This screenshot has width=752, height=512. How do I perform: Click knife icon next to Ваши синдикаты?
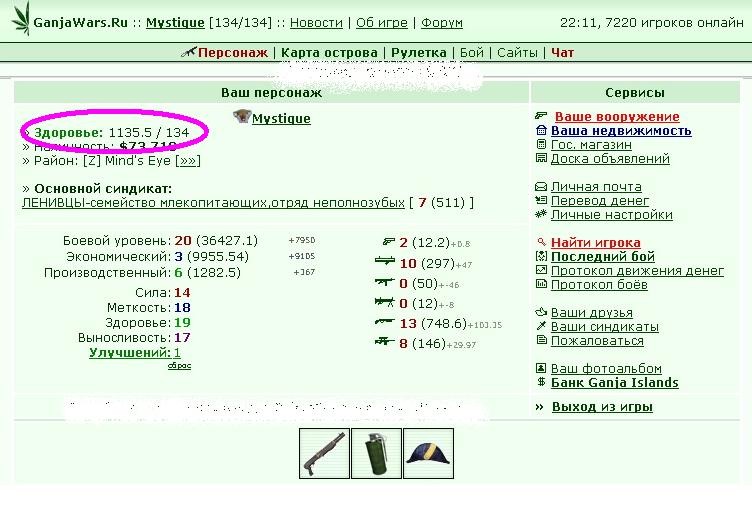pyautogui.click(x=541, y=326)
